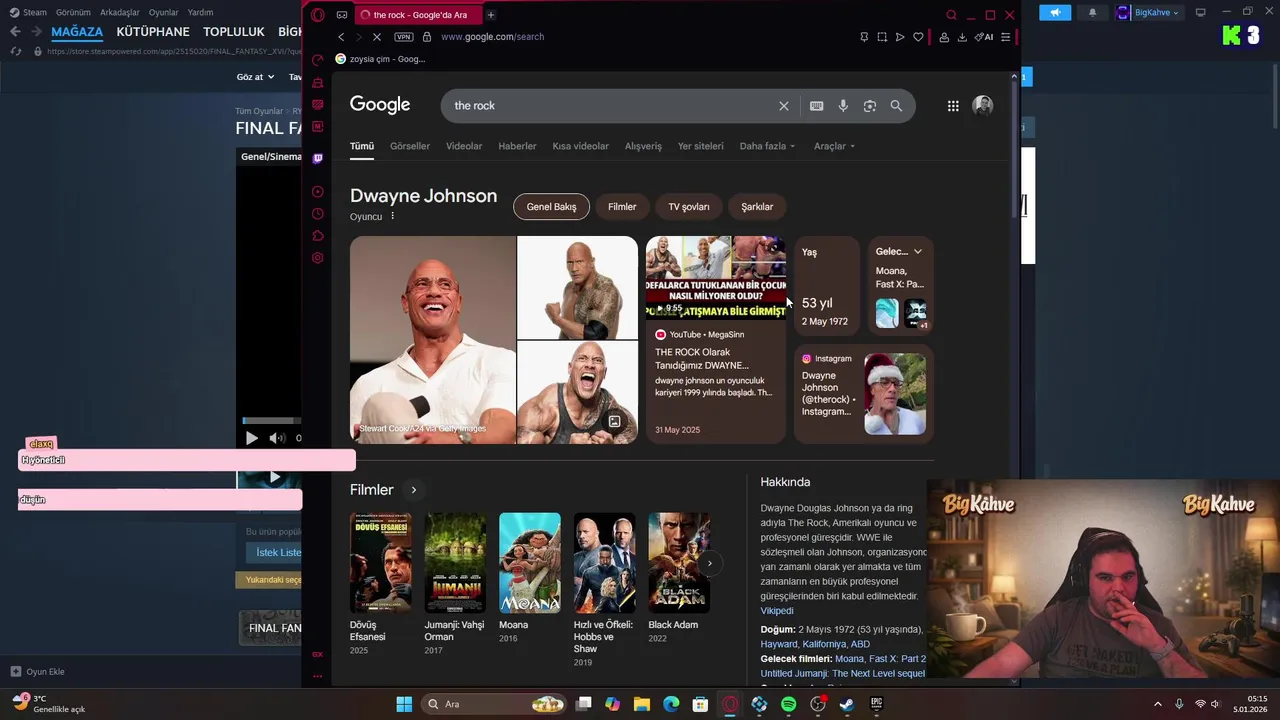Open Windows Start menu
This screenshot has width=1280, height=720.
pyautogui.click(x=404, y=704)
